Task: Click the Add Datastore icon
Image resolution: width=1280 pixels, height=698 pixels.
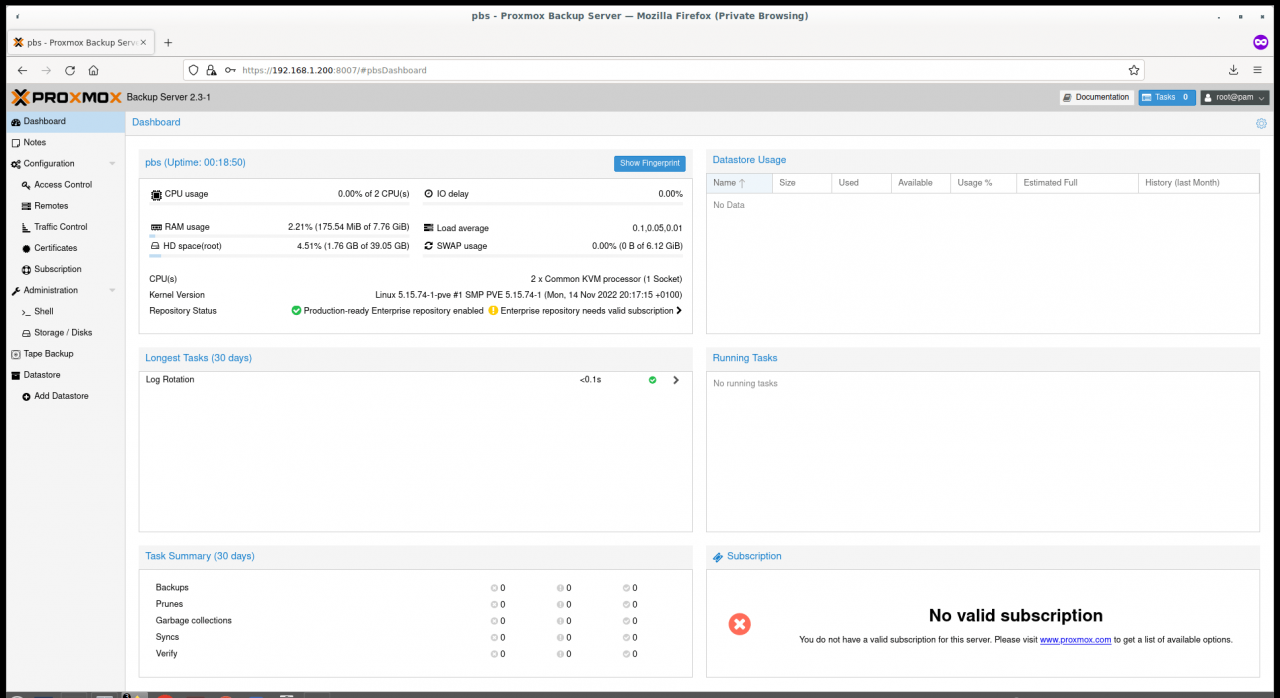Action: tap(25, 395)
